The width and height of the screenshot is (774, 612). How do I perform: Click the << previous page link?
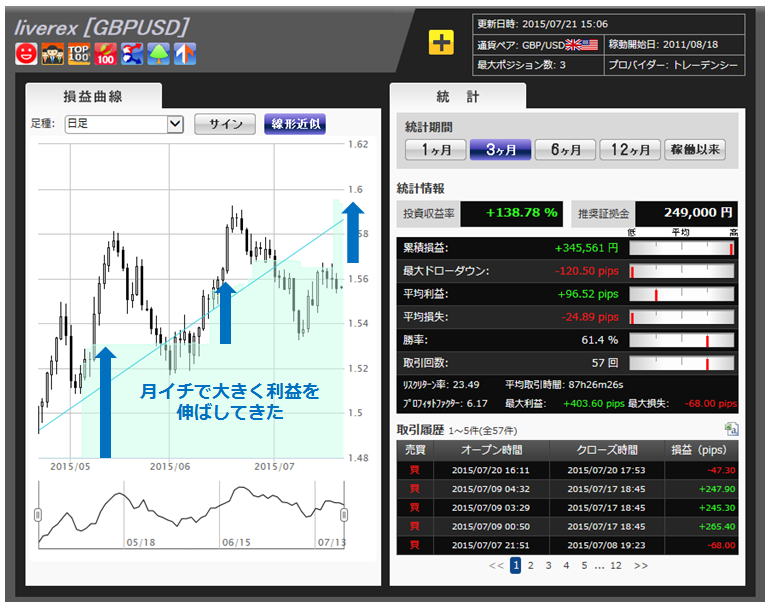(496, 566)
